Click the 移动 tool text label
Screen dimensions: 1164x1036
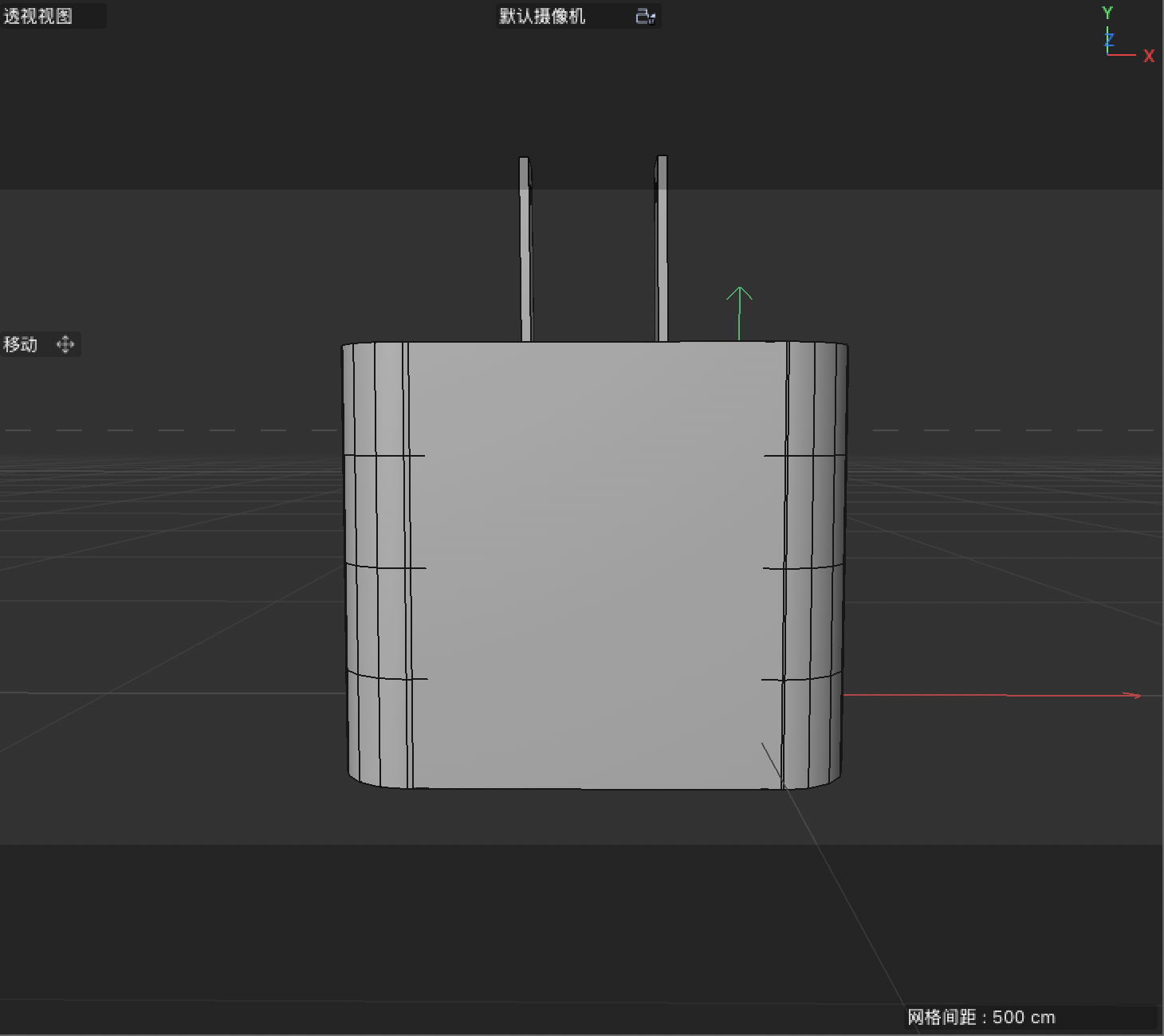[20, 344]
